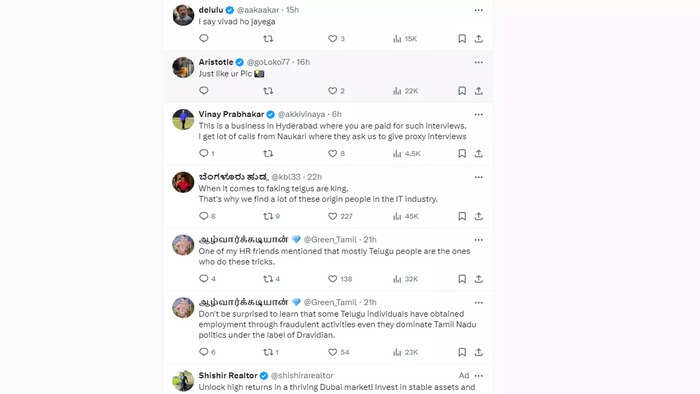Open more options on Vinay Prabhakar's tweet
Viewport: 700px width, 394px height.
tap(479, 115)
